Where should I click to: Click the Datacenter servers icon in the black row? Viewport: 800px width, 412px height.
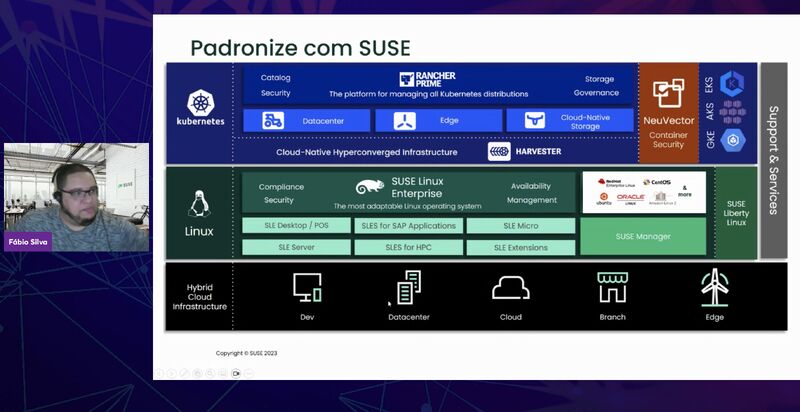pos(409,287)
